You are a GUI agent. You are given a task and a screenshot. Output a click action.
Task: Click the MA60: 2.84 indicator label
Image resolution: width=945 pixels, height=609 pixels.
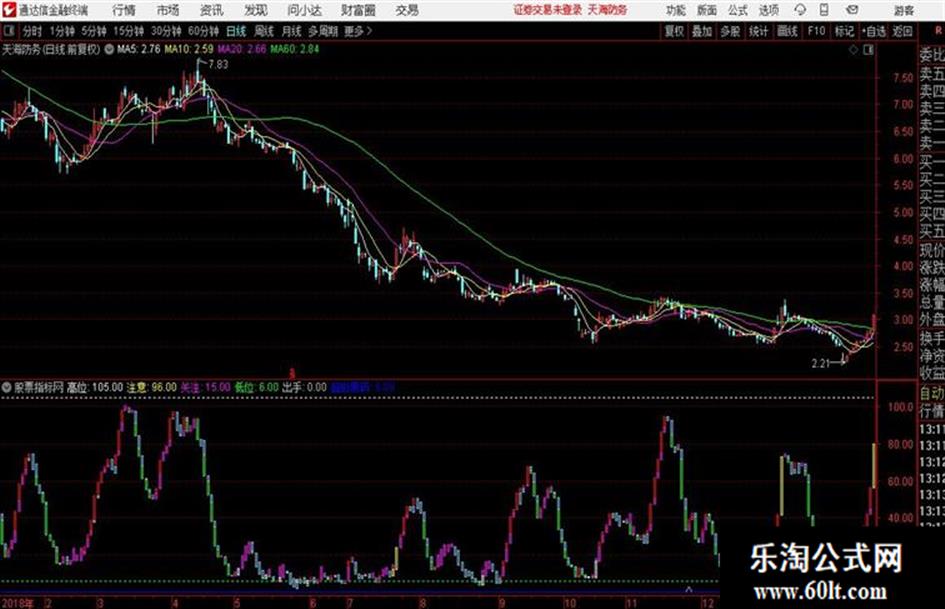coord(295,49)
